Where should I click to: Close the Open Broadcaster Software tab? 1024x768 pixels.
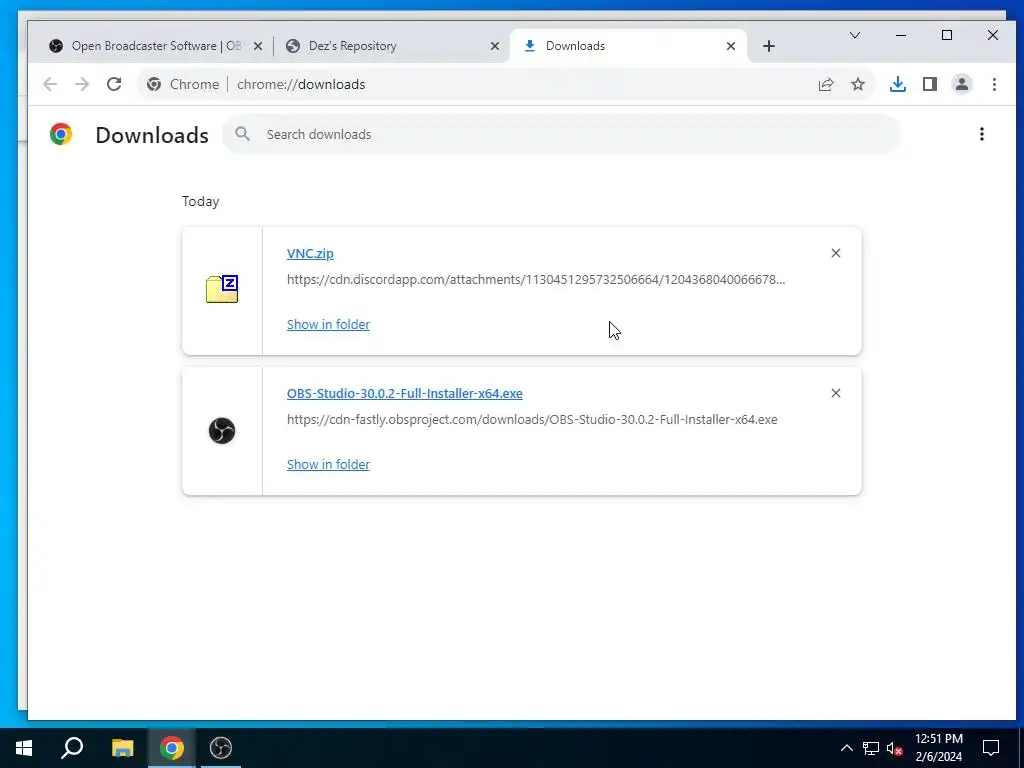tap(258, 46)
